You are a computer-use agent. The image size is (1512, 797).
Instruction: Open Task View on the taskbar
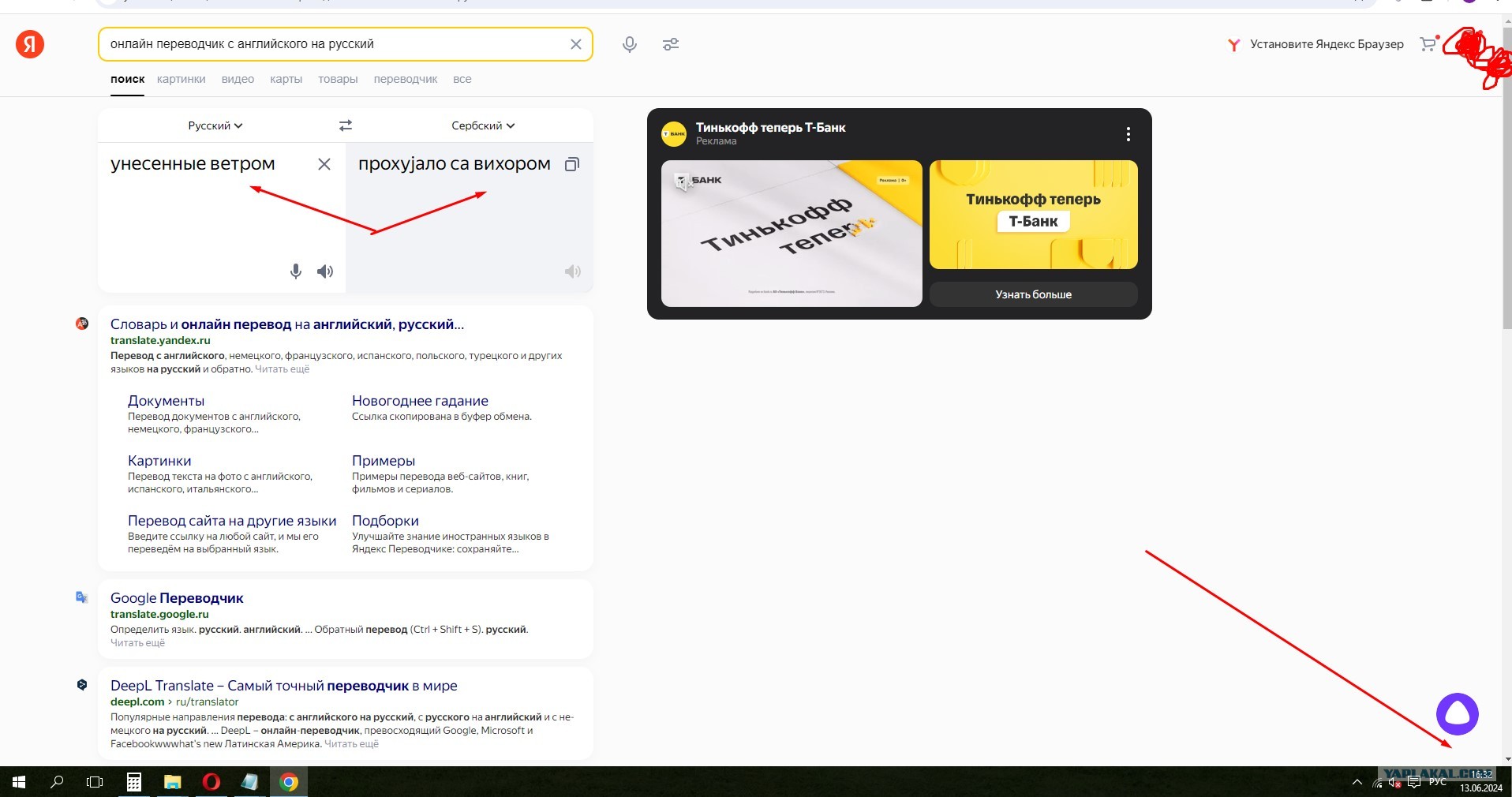pyautogui.click(x=95, y=782)
